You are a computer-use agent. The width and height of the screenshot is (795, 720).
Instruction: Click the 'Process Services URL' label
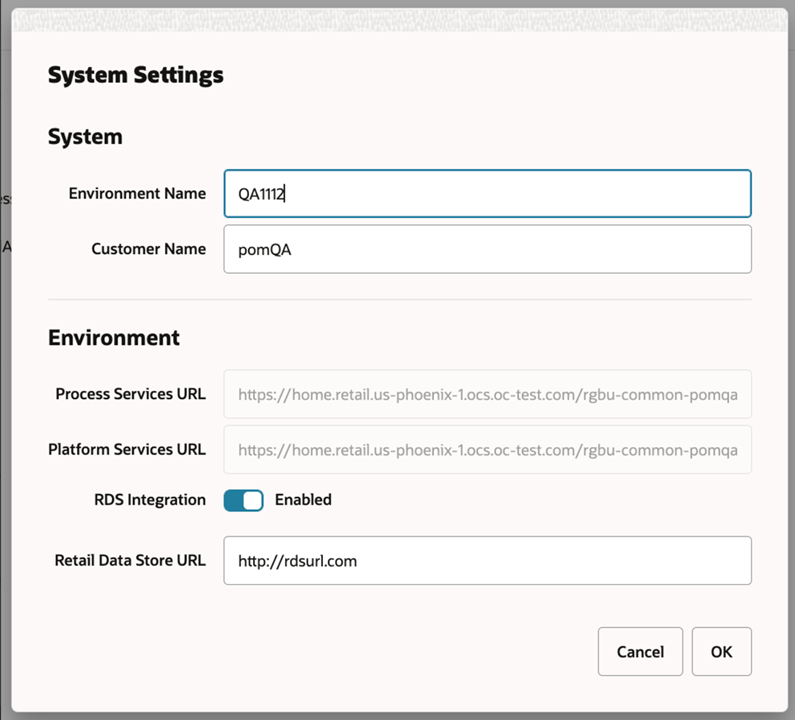tap(131, 394)
